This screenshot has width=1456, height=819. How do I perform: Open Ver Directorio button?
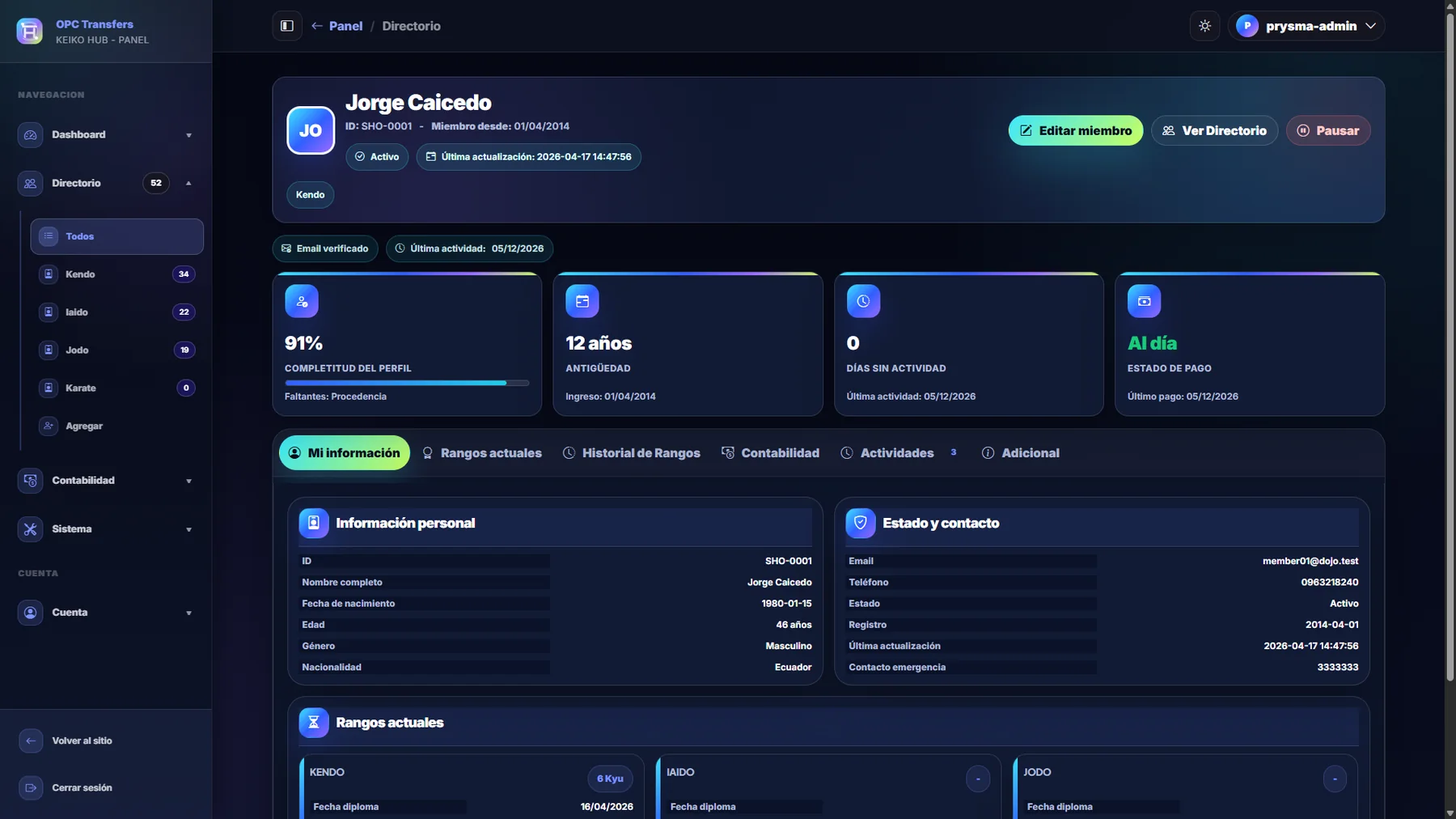[x=1214, y=130]
